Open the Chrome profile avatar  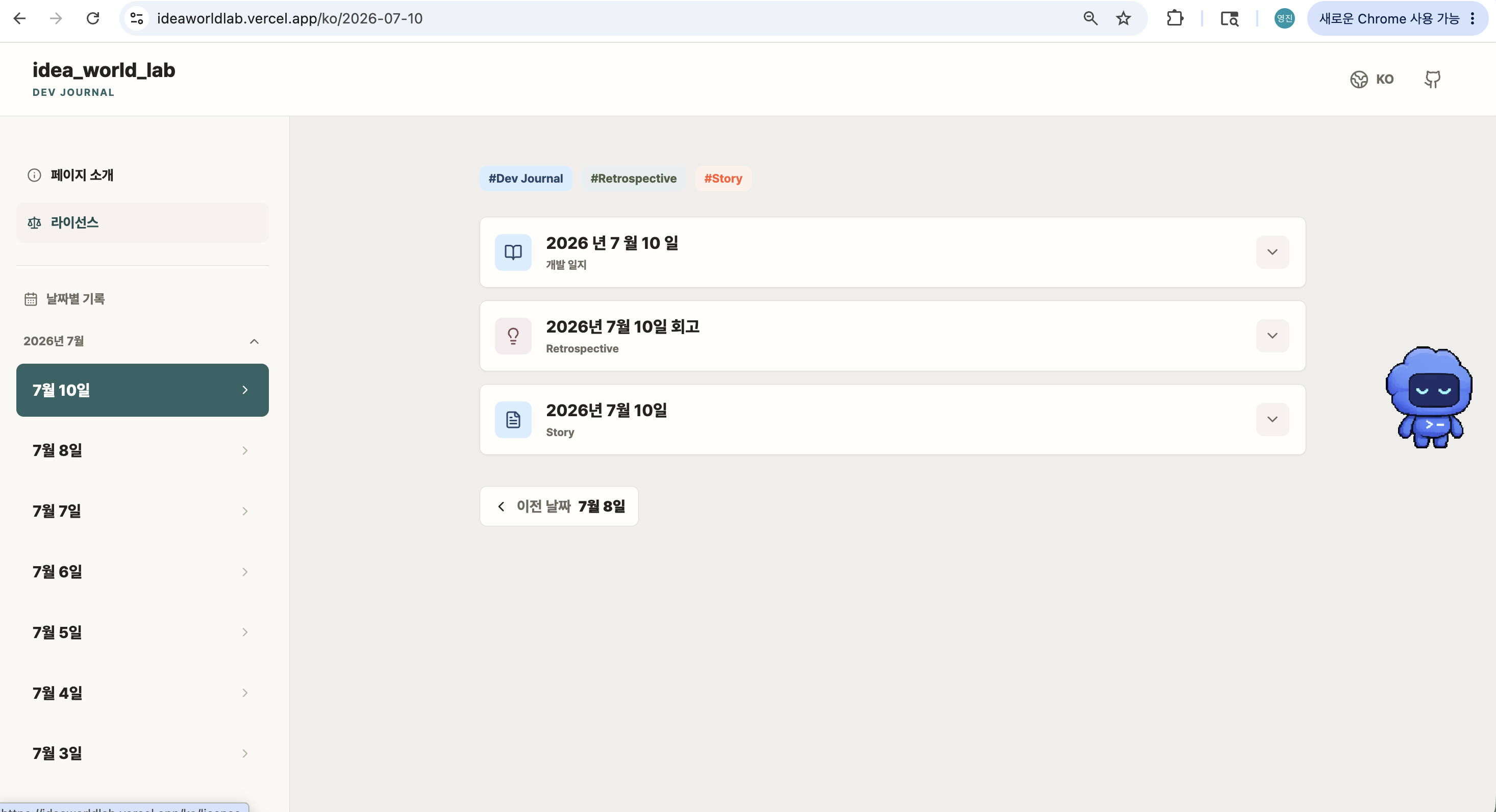click(x=1284, y=18)
